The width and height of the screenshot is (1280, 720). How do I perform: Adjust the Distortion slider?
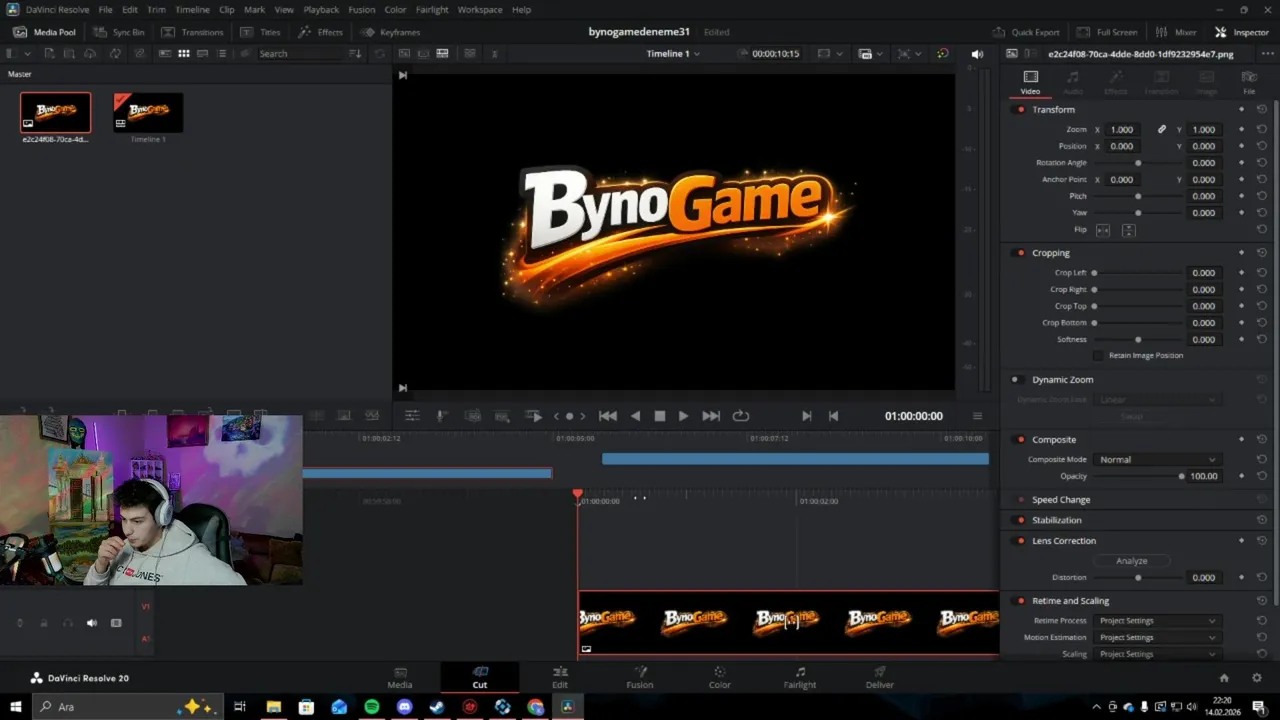pyautogui.click(x=1137, y=577)
